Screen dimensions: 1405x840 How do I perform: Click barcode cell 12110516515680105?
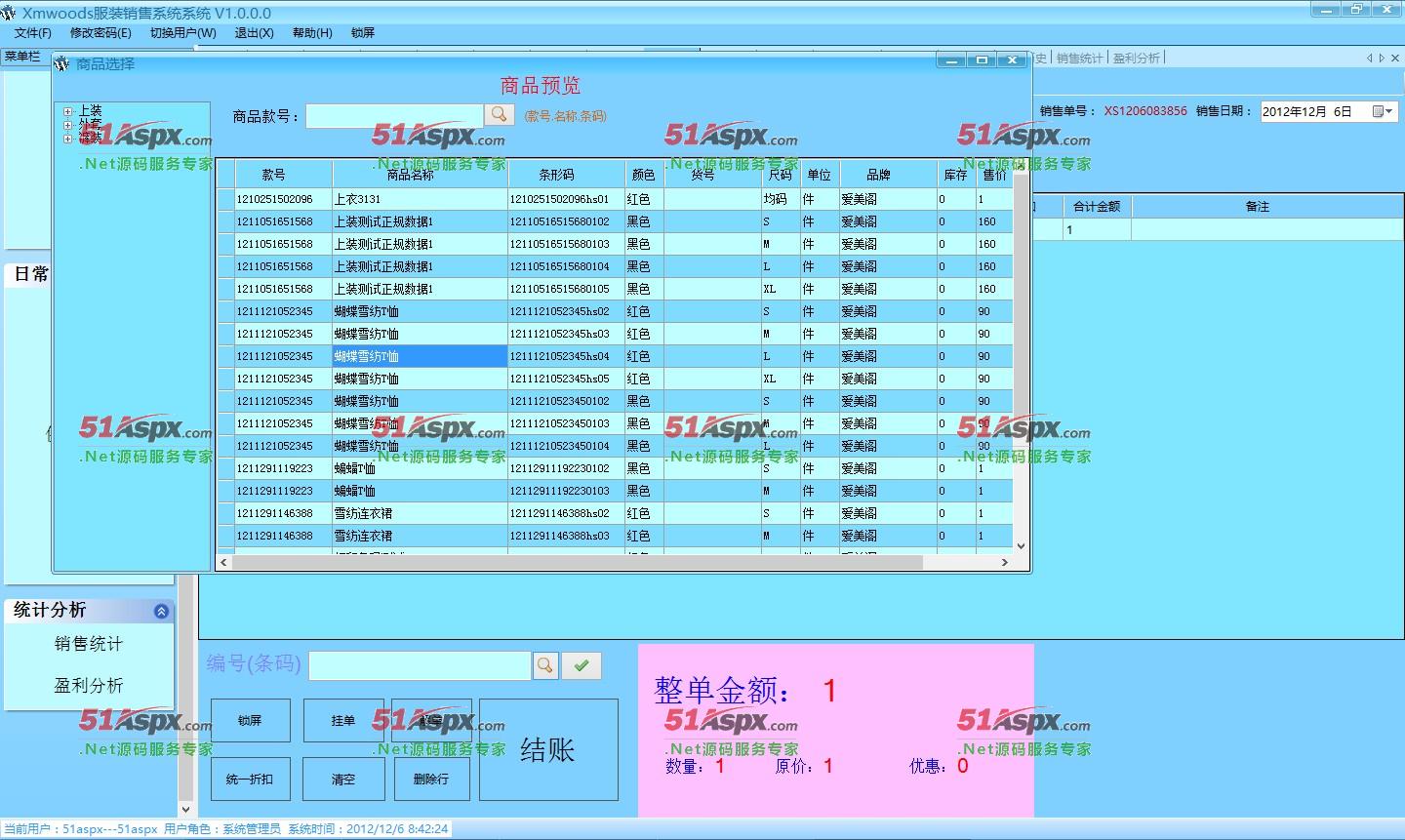pyautogui.click(x=566, y=289)
